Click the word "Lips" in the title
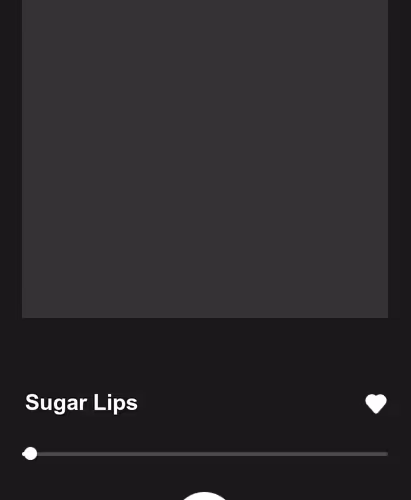The width and height of the screenshot is (411, 500). [115, 404]
